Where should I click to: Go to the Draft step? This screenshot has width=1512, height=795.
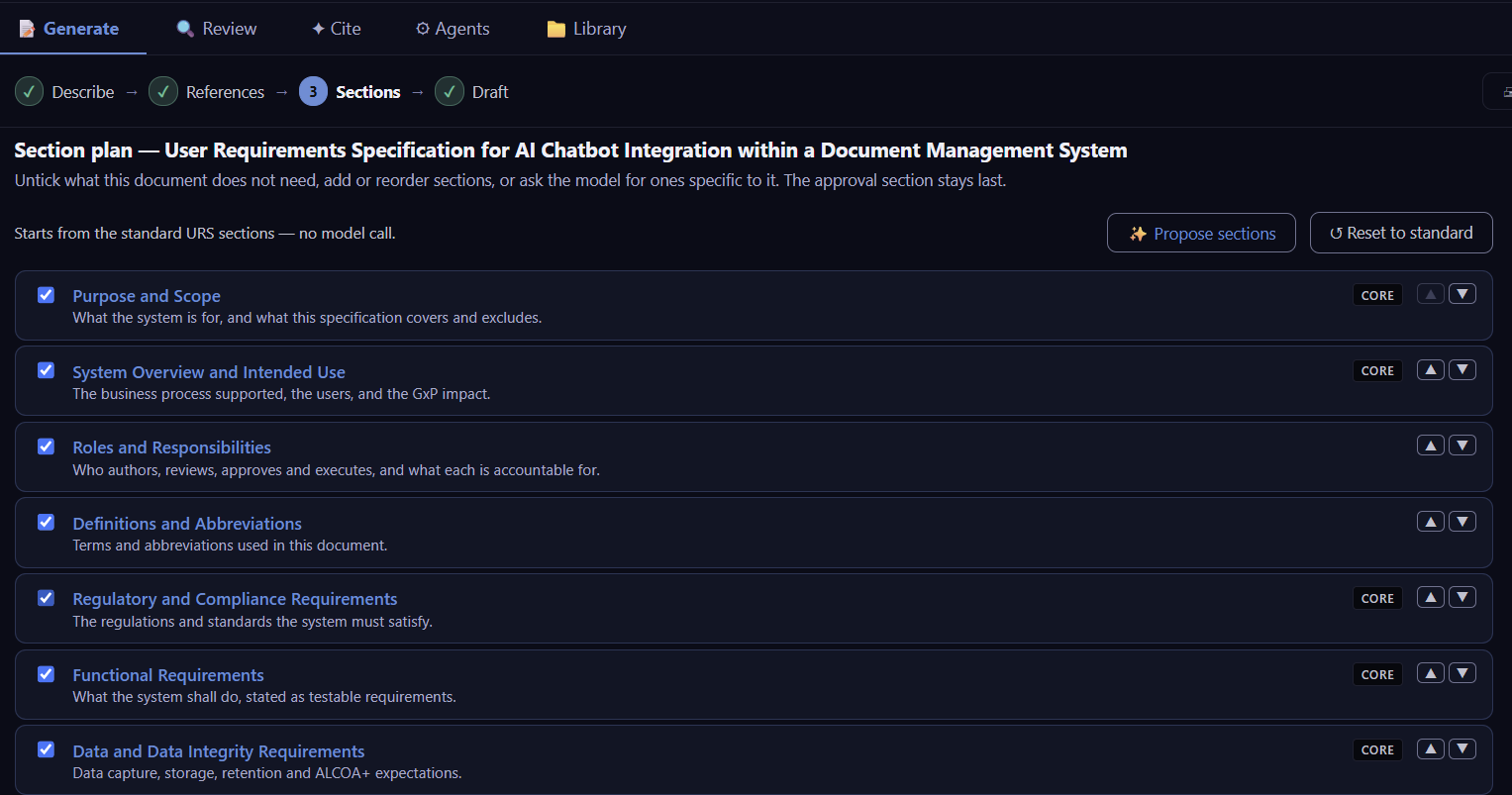pyautogui.click(x=490, y=92)
